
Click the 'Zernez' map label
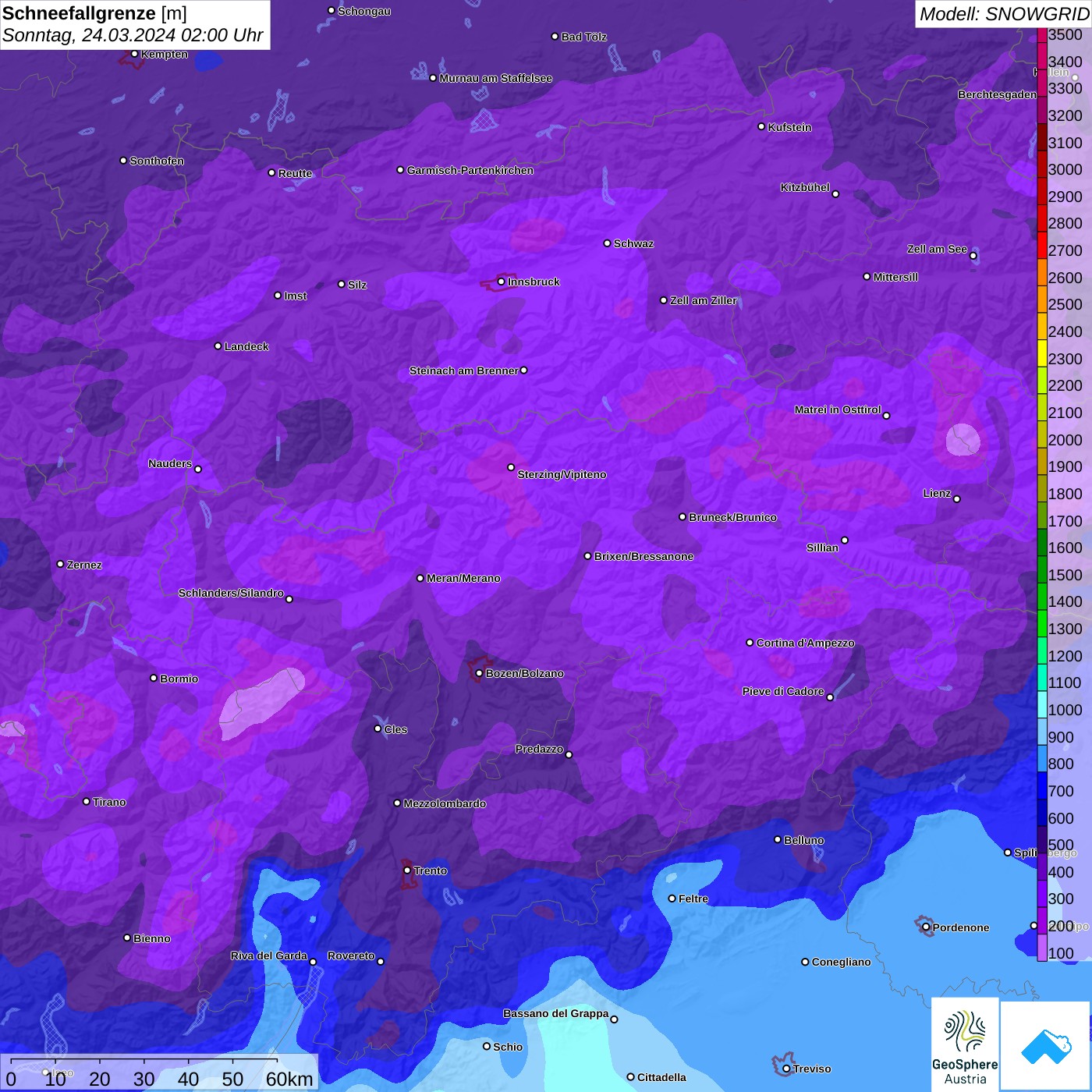click(x=84, y=565)
